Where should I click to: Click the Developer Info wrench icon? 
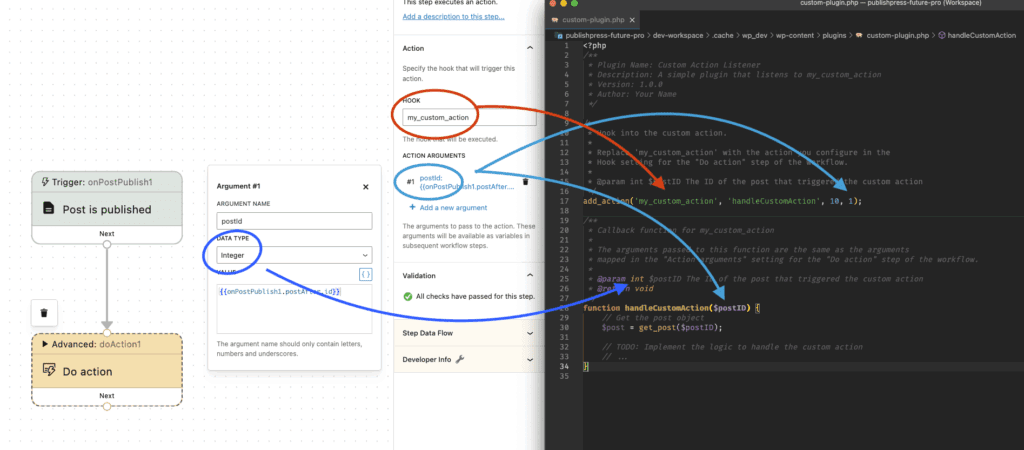click(461, 359)
